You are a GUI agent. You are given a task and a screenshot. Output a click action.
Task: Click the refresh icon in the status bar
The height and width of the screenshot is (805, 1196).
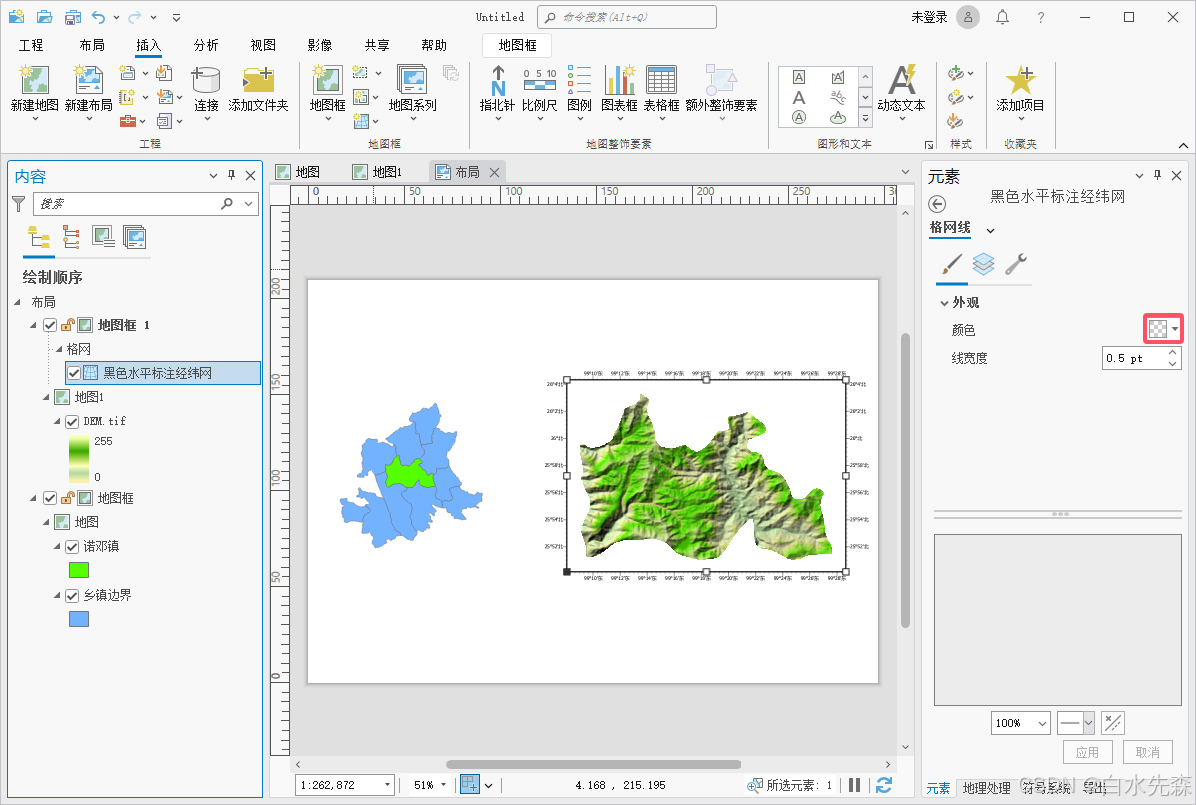(884, 784)
